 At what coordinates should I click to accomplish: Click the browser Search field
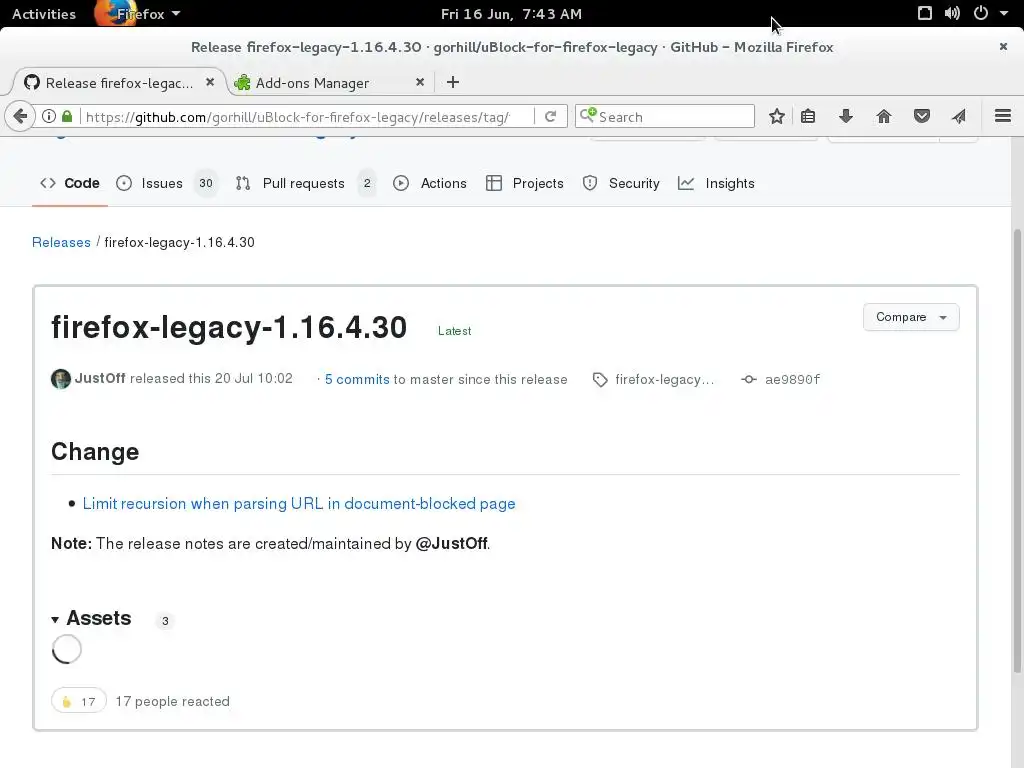tap(665, 116)
